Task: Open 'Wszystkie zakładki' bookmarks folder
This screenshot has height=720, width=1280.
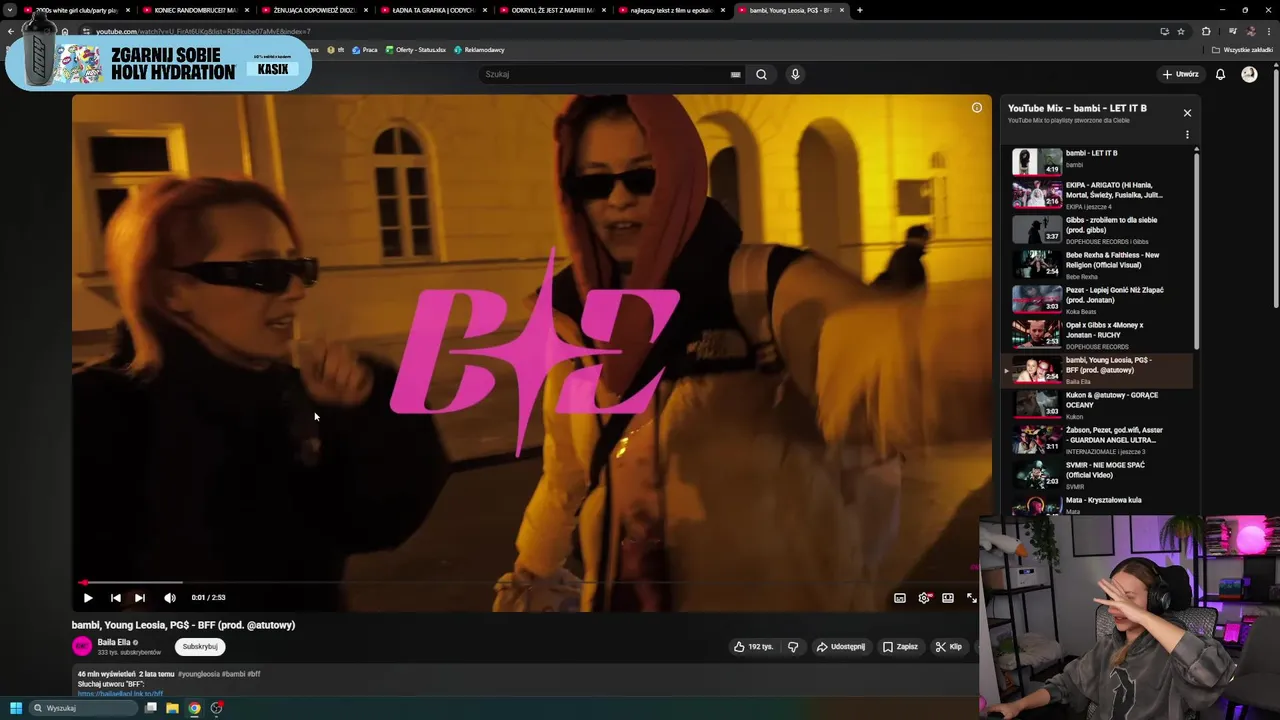Action: tap(1243, 50)
